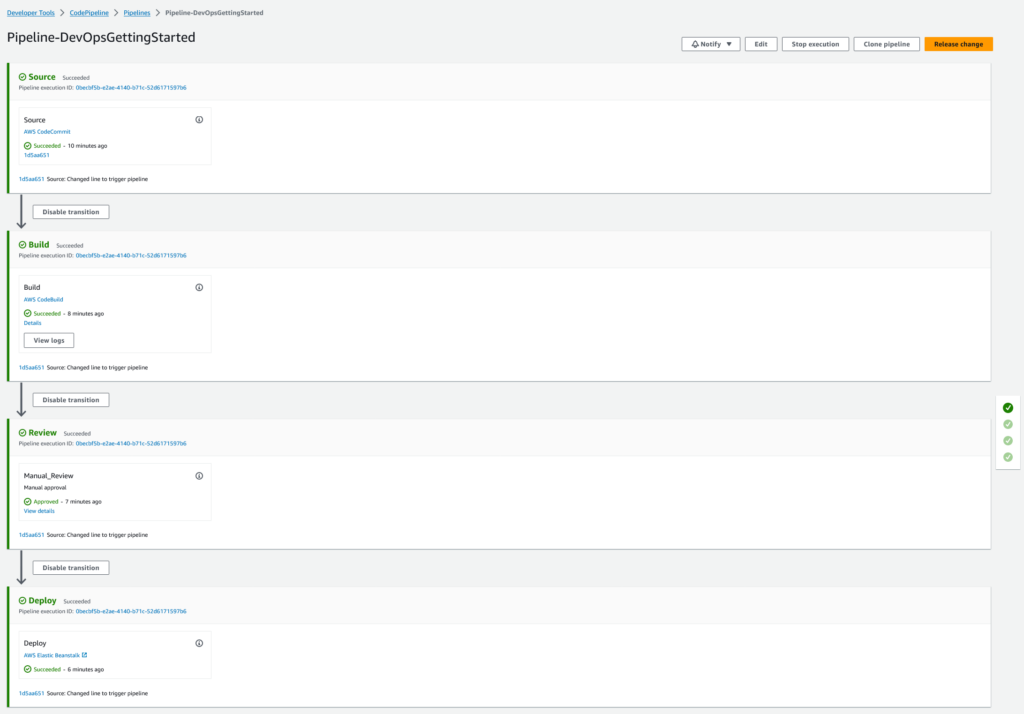Open the Notify dropdown menu

click(710, 44)
